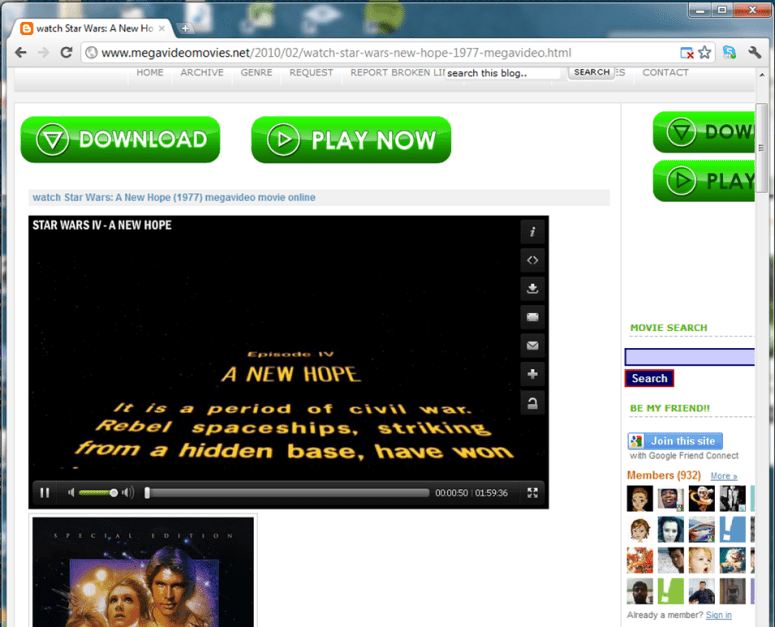775x627 pixels.
Task: Open the ARCHIVE navigation menu item
Action: coord(202,73)
